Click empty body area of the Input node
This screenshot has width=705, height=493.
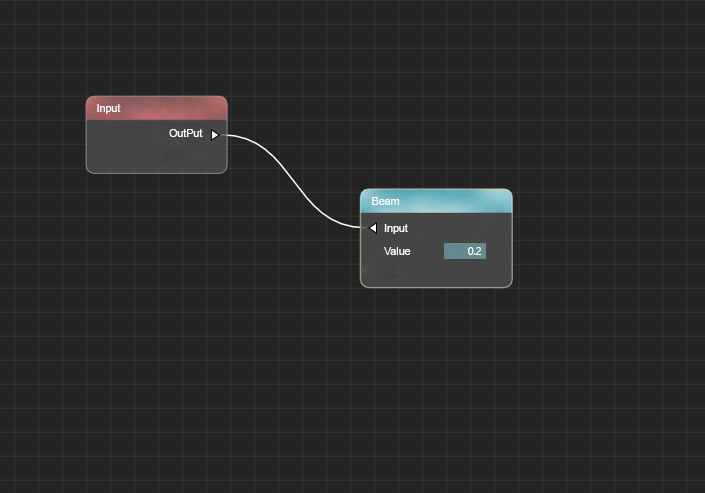pyautogui.click(x=150, y=155)
